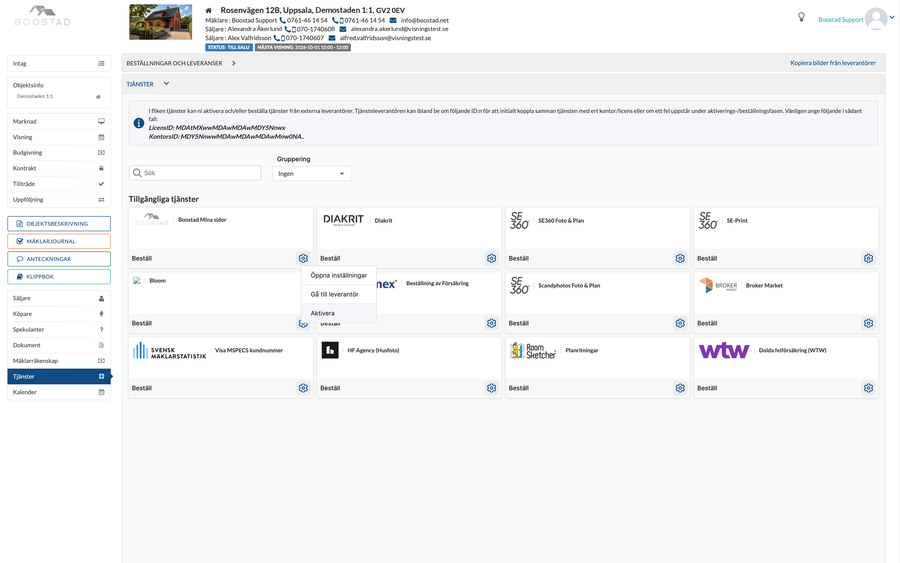The image size is (900, 563).
Task: Open the Gruppering dropdown
Action: 312,173
